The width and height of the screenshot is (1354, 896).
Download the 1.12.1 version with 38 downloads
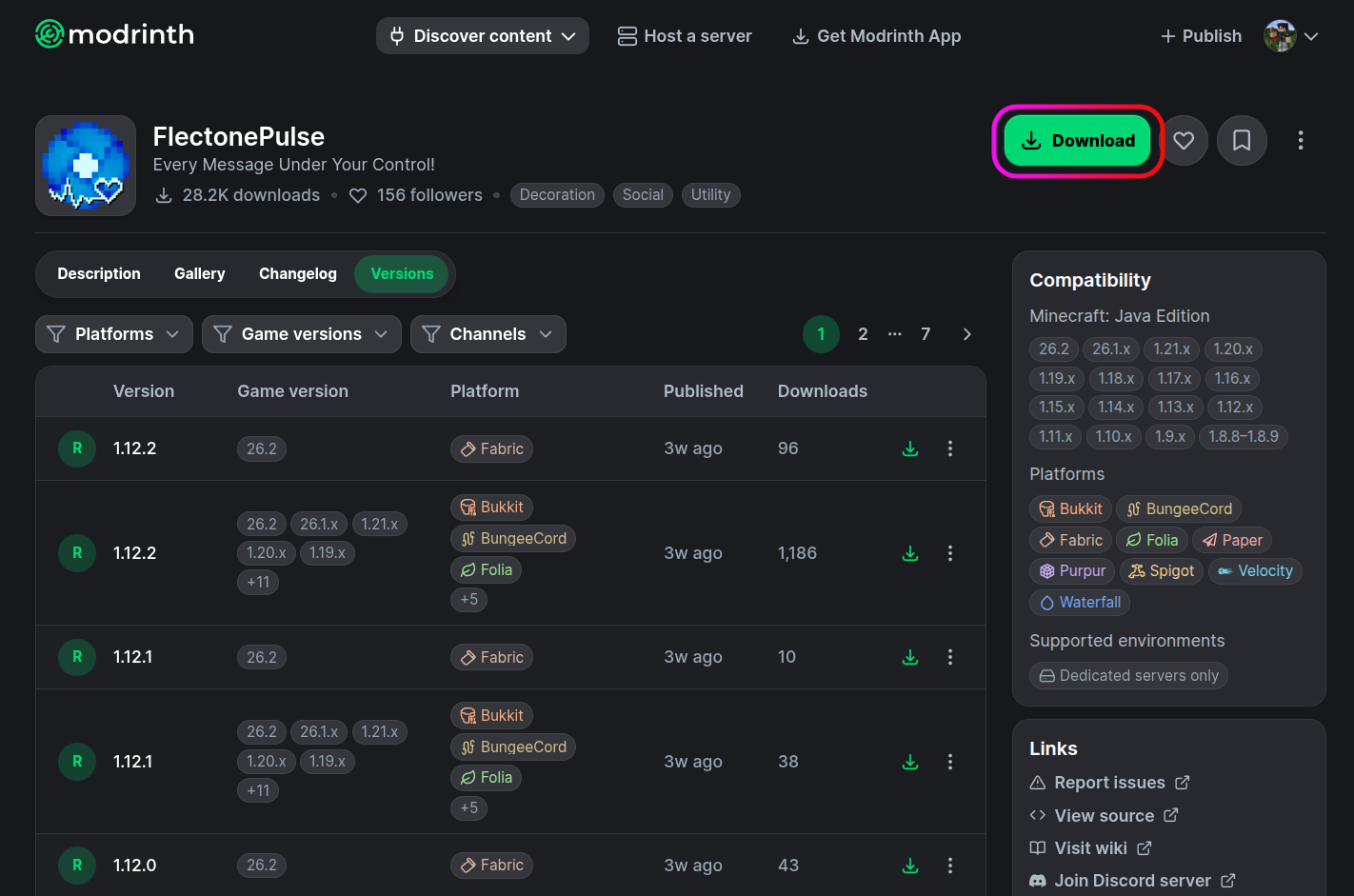[x=910, y=762]
